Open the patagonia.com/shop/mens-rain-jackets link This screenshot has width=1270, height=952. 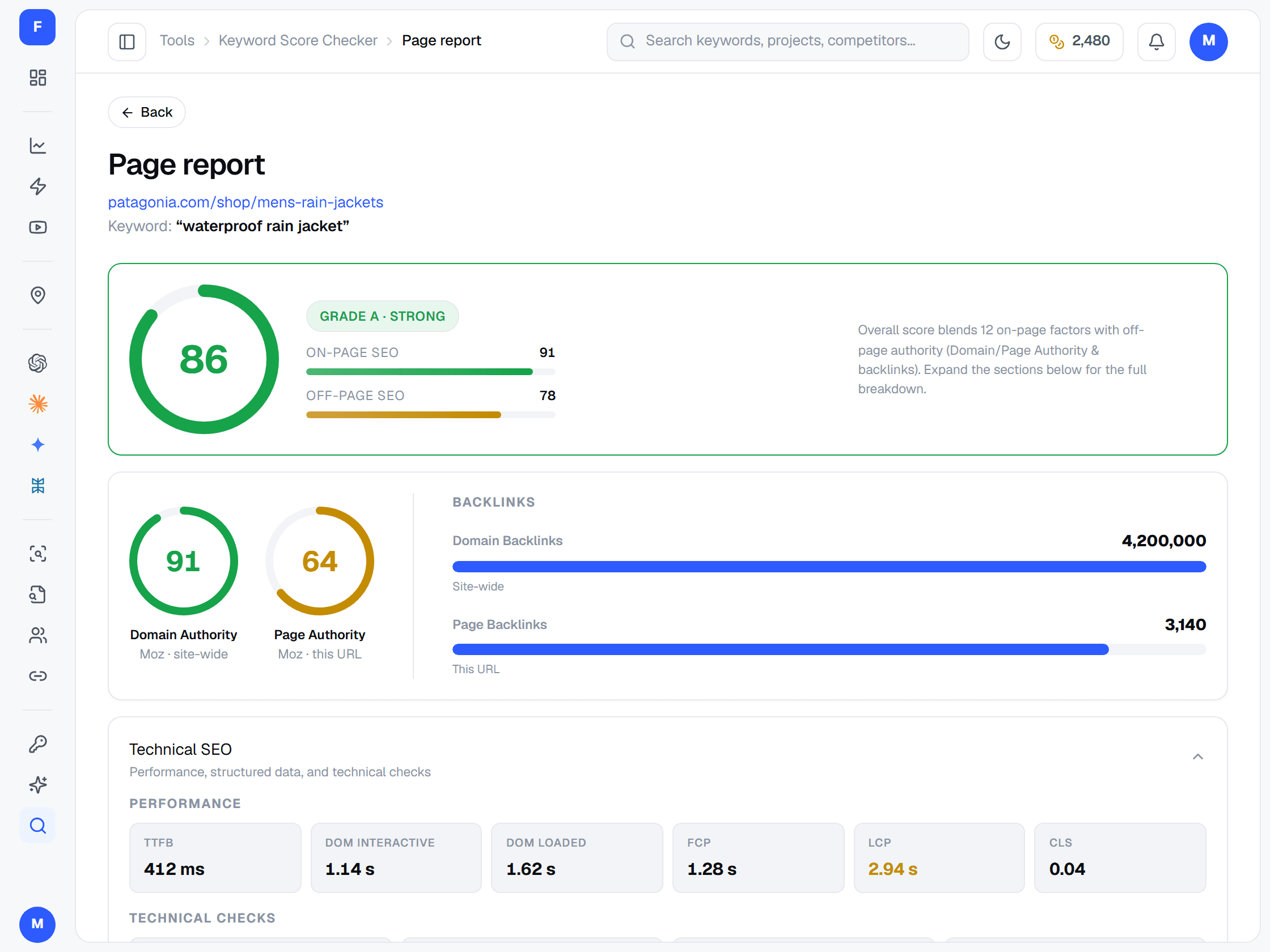tap(245, 202)
